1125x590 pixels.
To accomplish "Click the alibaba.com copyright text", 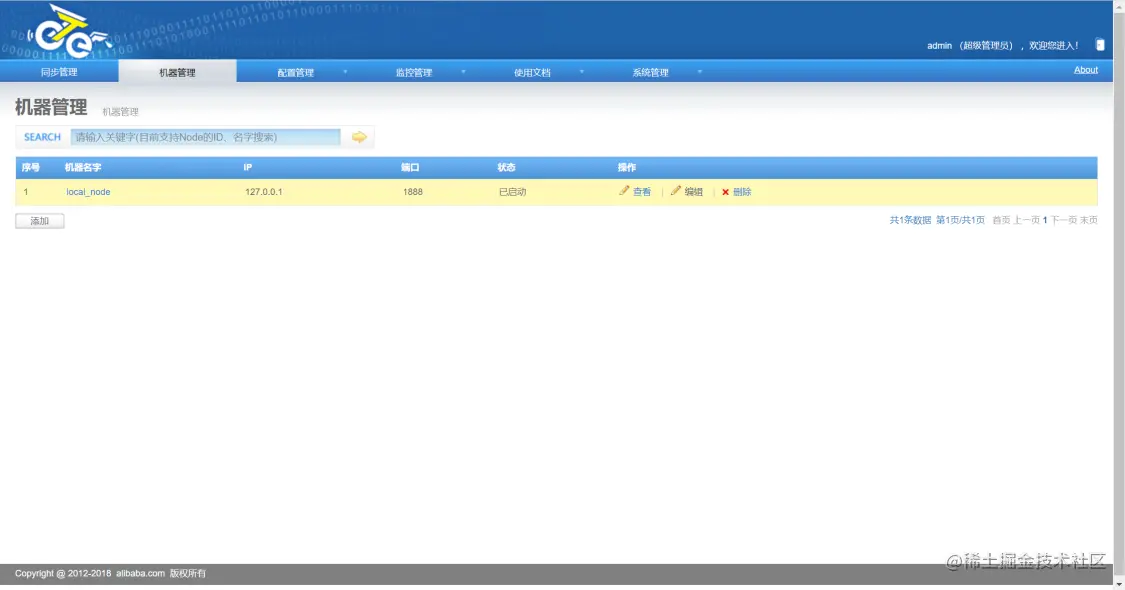I will pyautogui.click(x=141, y=573).
